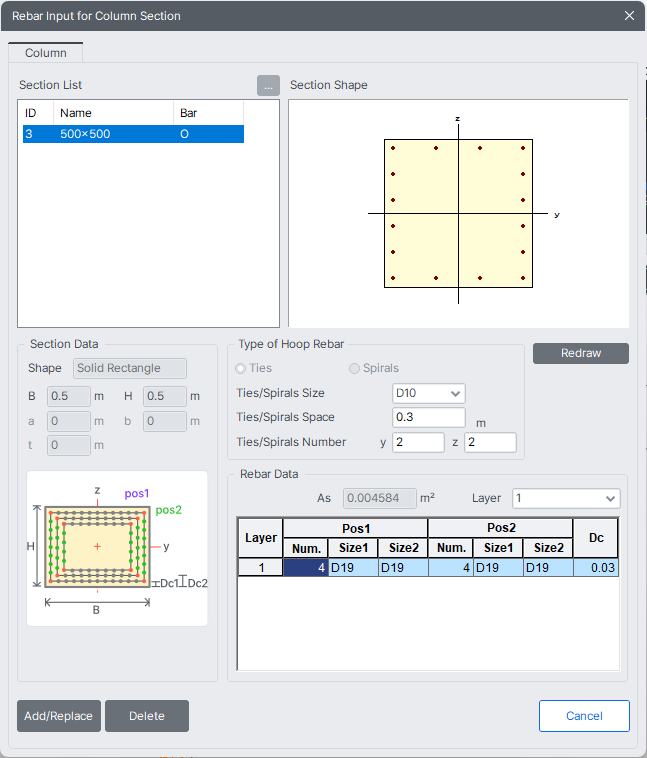Select the Pos1 Size1 D19 cell

353,568
